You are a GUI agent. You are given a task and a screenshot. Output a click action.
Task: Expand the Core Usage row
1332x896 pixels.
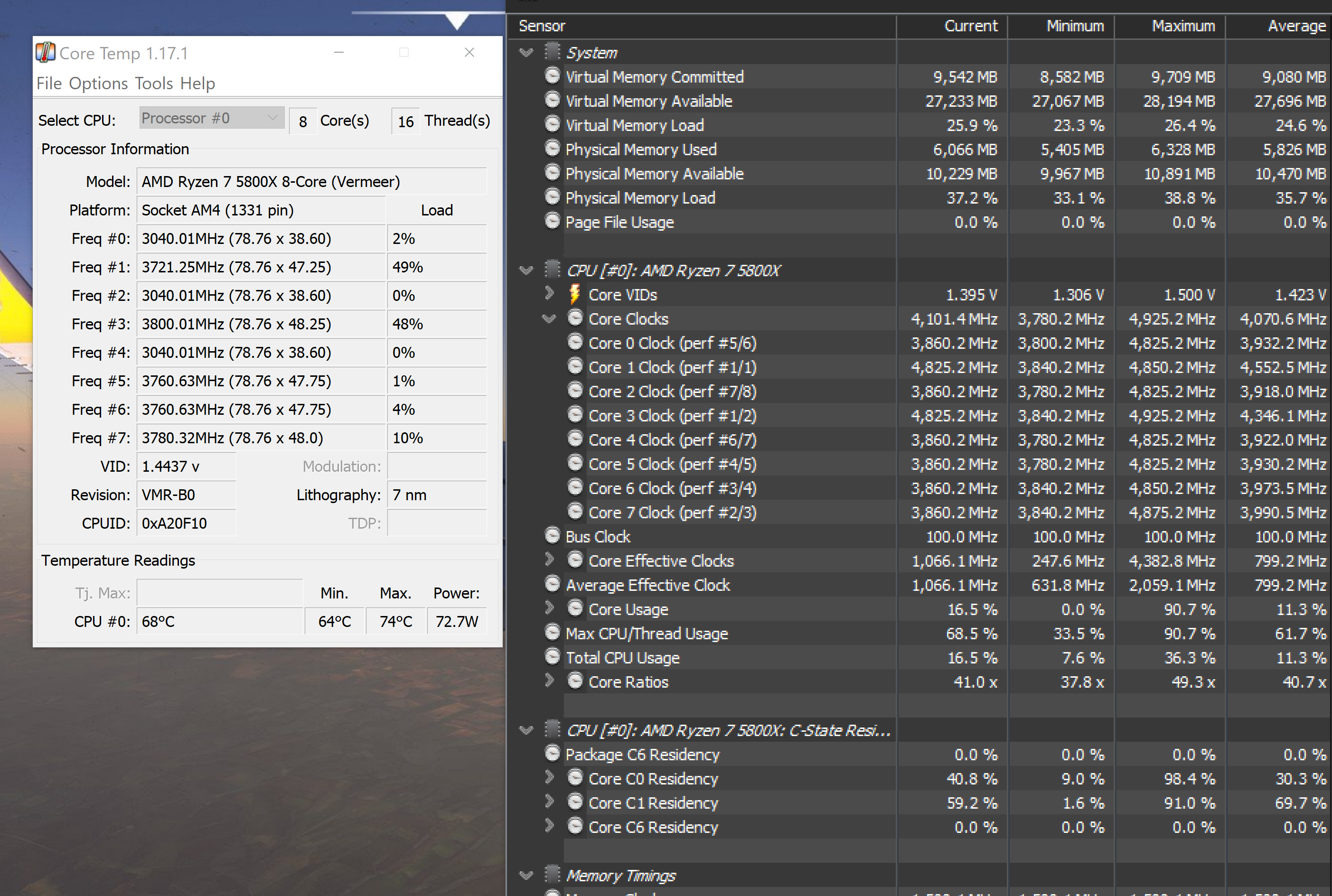(x=549, y=608)
